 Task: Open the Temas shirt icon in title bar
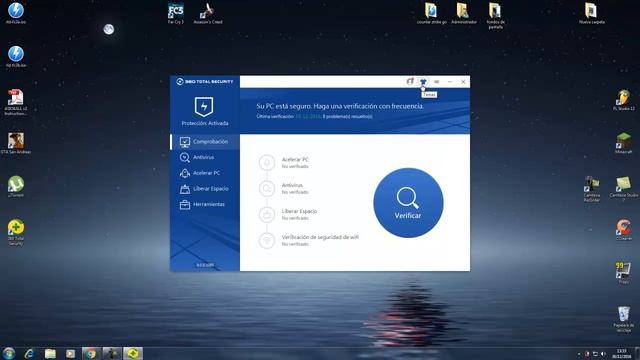423,82
